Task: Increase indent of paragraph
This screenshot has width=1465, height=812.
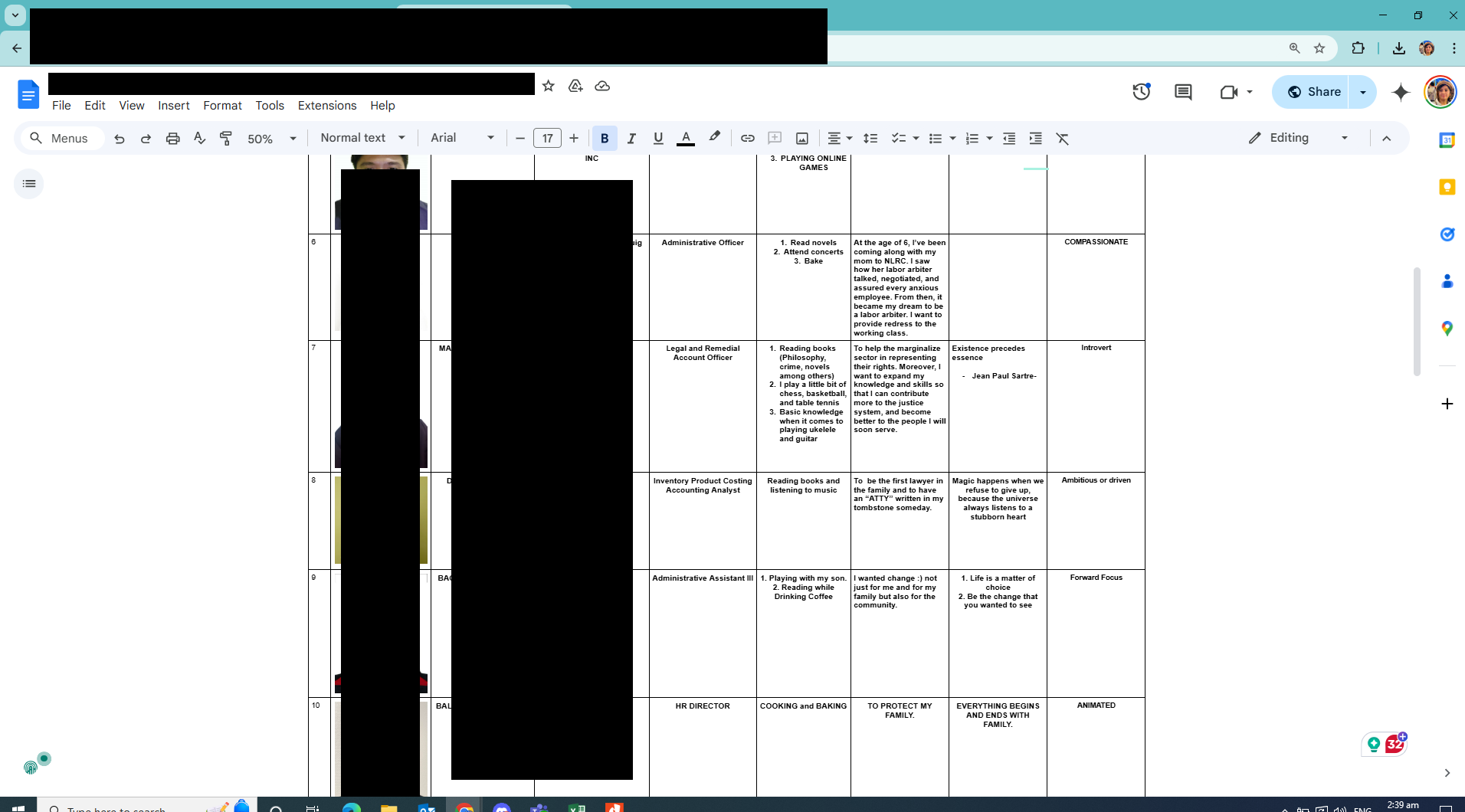Action: 1036,139
